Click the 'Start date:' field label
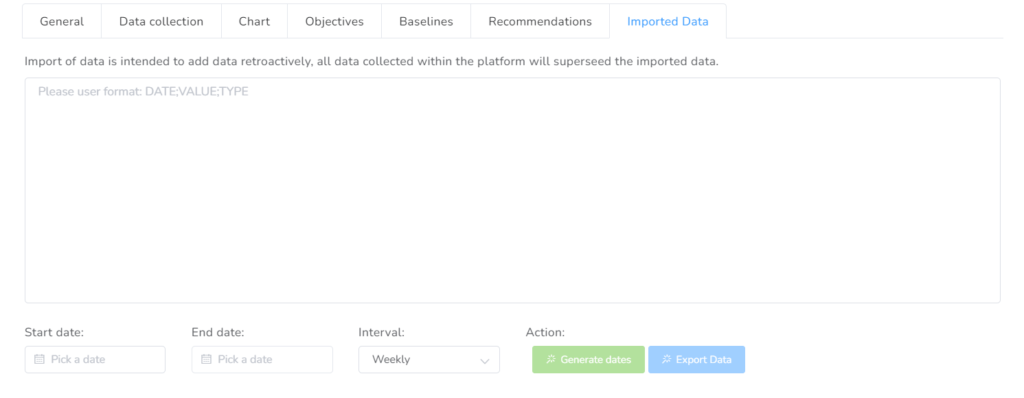The height and width of the screenshot is (398, 1024). (x=54, y=333)
